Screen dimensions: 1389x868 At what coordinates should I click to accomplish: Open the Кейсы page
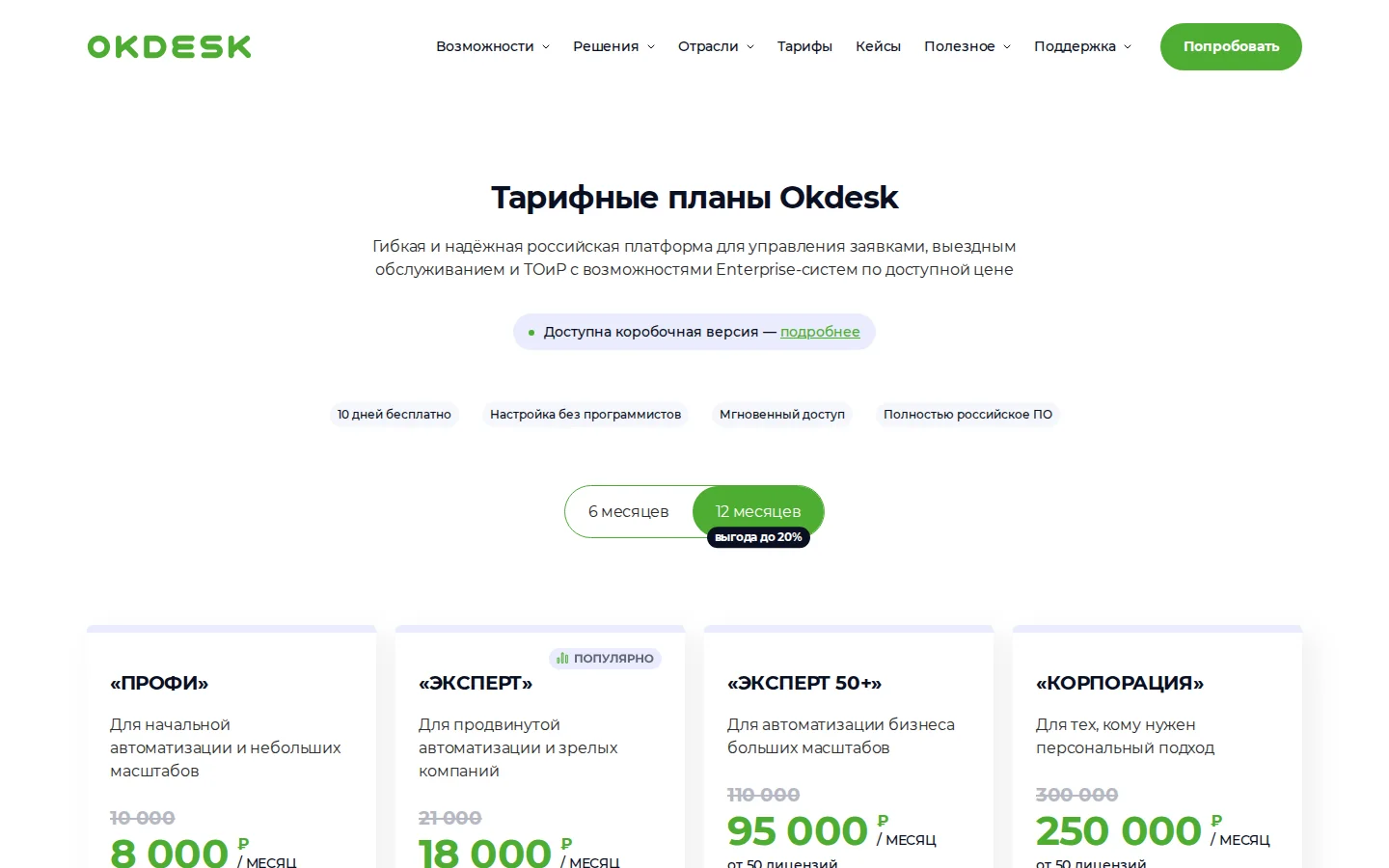coord(878,46)
